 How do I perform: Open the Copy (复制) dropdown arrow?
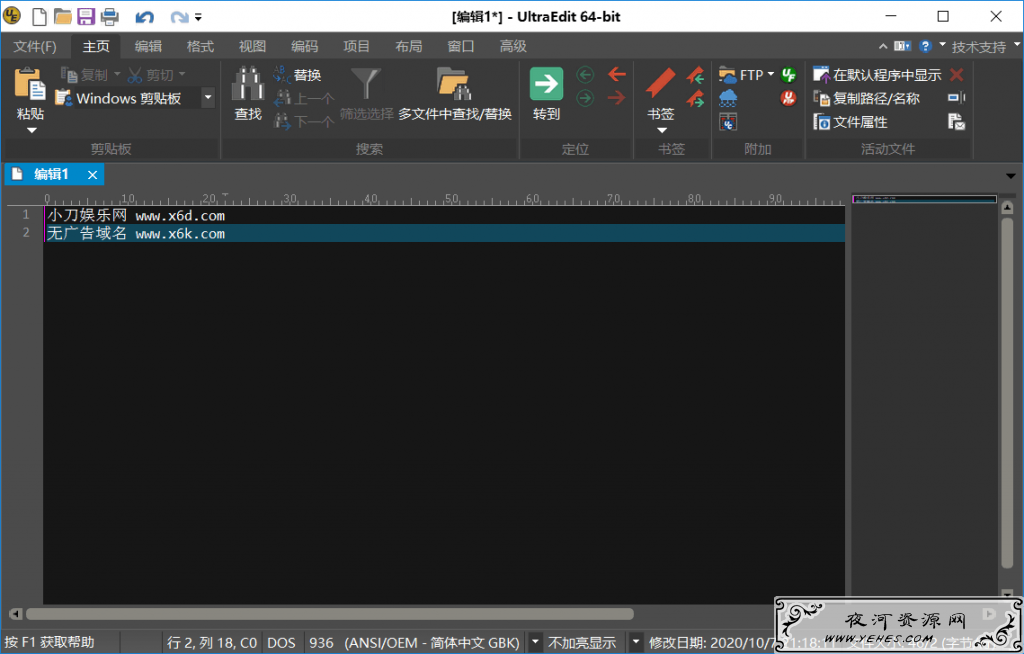click(x=117, y=74)
